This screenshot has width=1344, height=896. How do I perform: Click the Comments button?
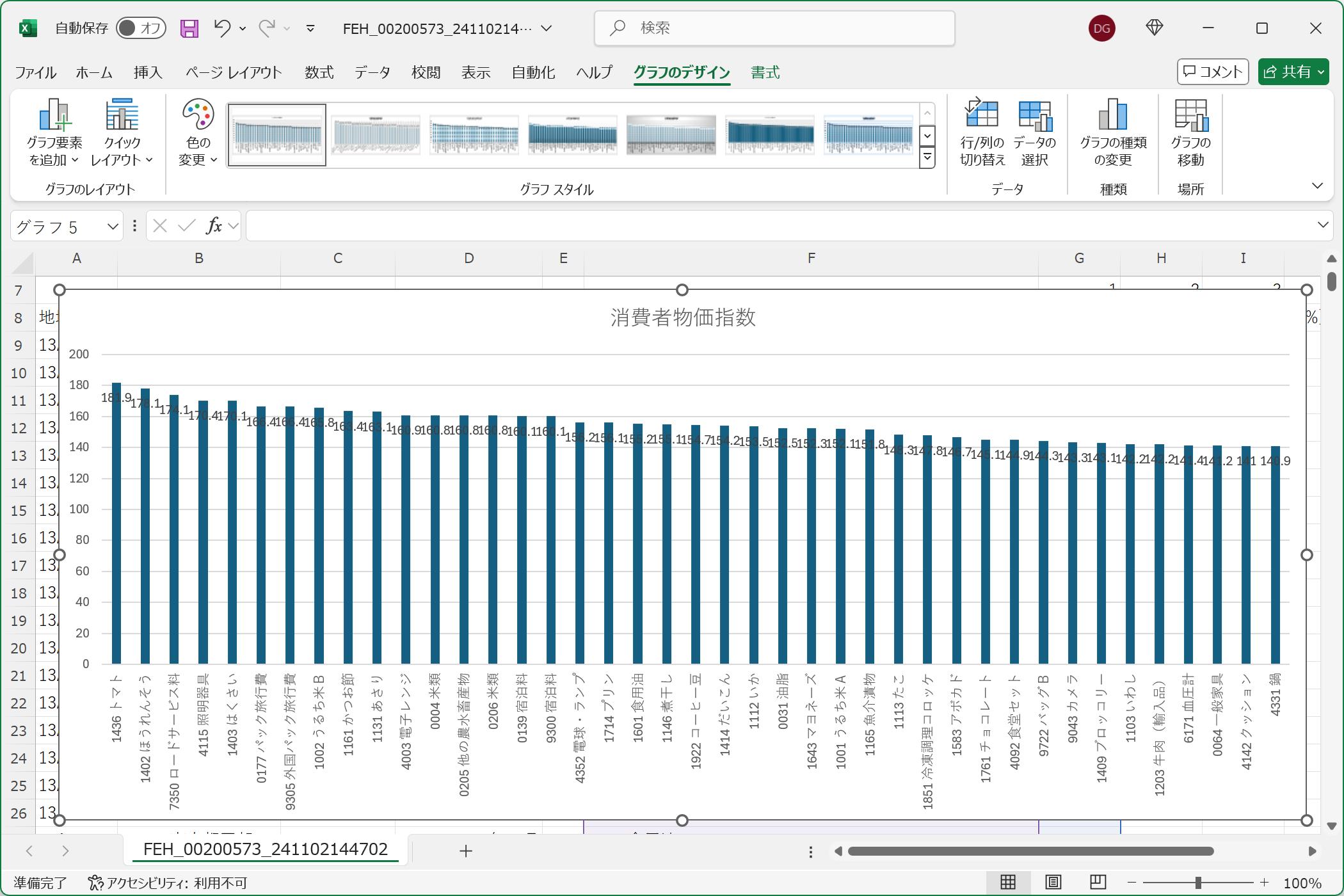pyautogui.click(x=1213, y=72)
